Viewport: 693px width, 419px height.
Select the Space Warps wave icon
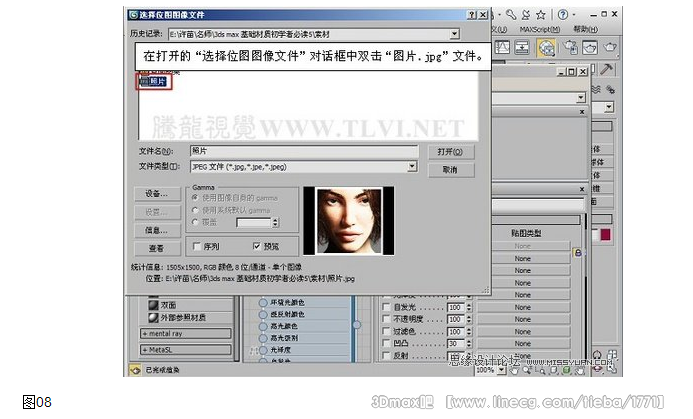pyautogui.click(x=596, y=90)
